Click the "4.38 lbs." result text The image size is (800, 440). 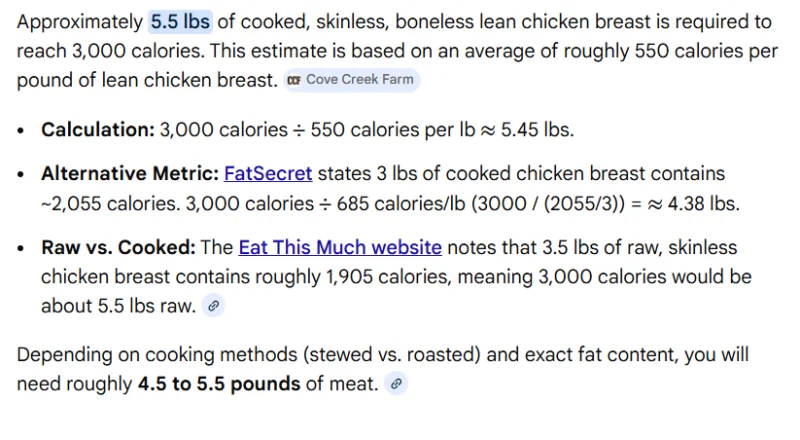(704, 204)
